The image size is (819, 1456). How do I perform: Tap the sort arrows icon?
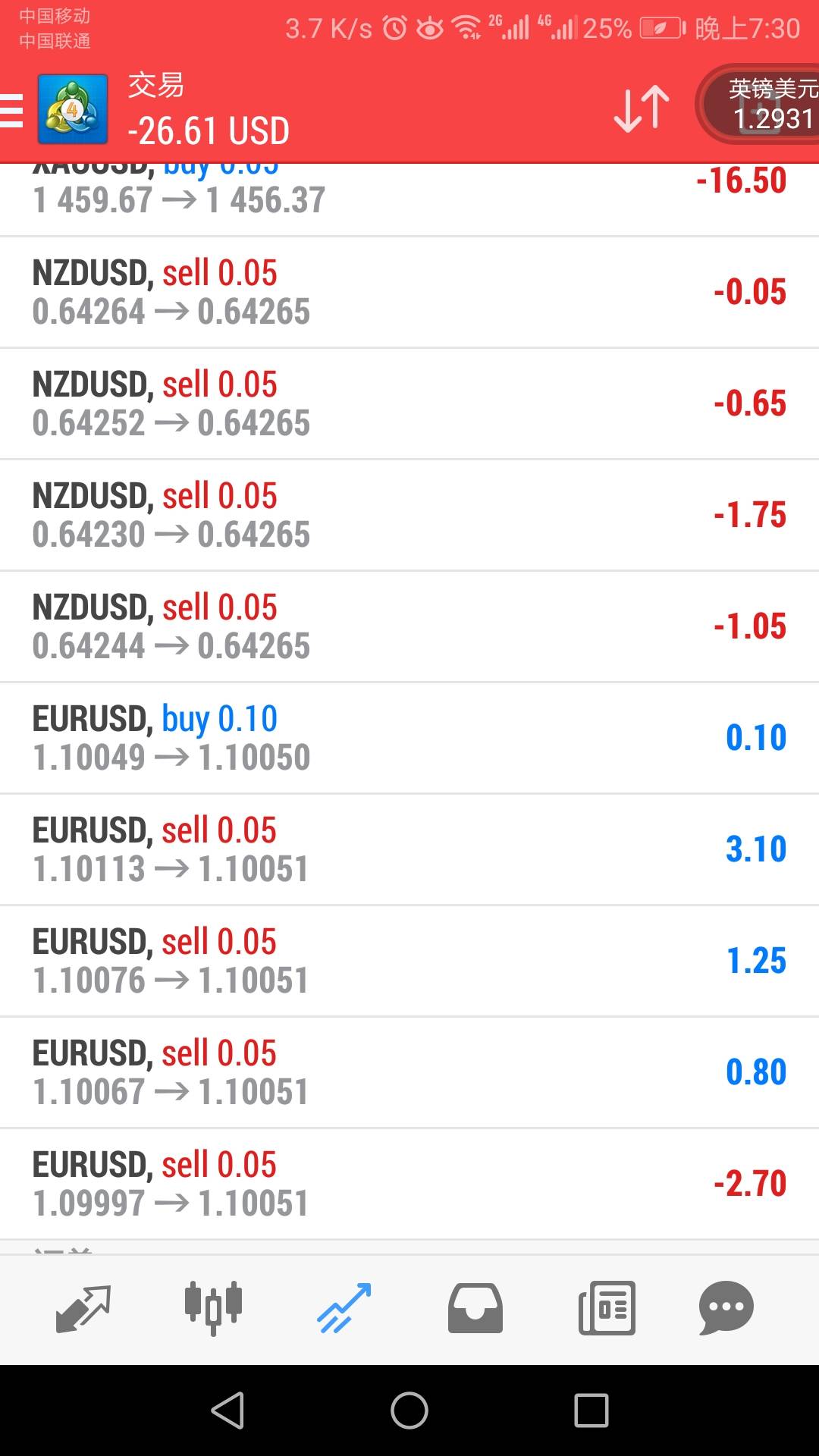(x=641, y=109)
